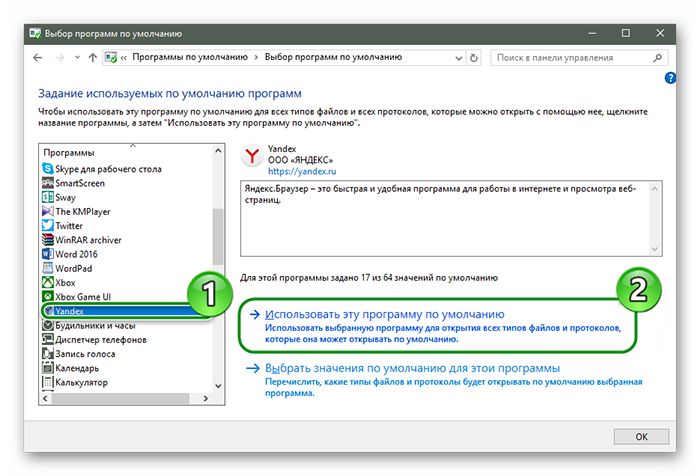Click the Xbox Game UI icon
The width and height of the screenshot is (700, 476).
click(x=47, y=296)
